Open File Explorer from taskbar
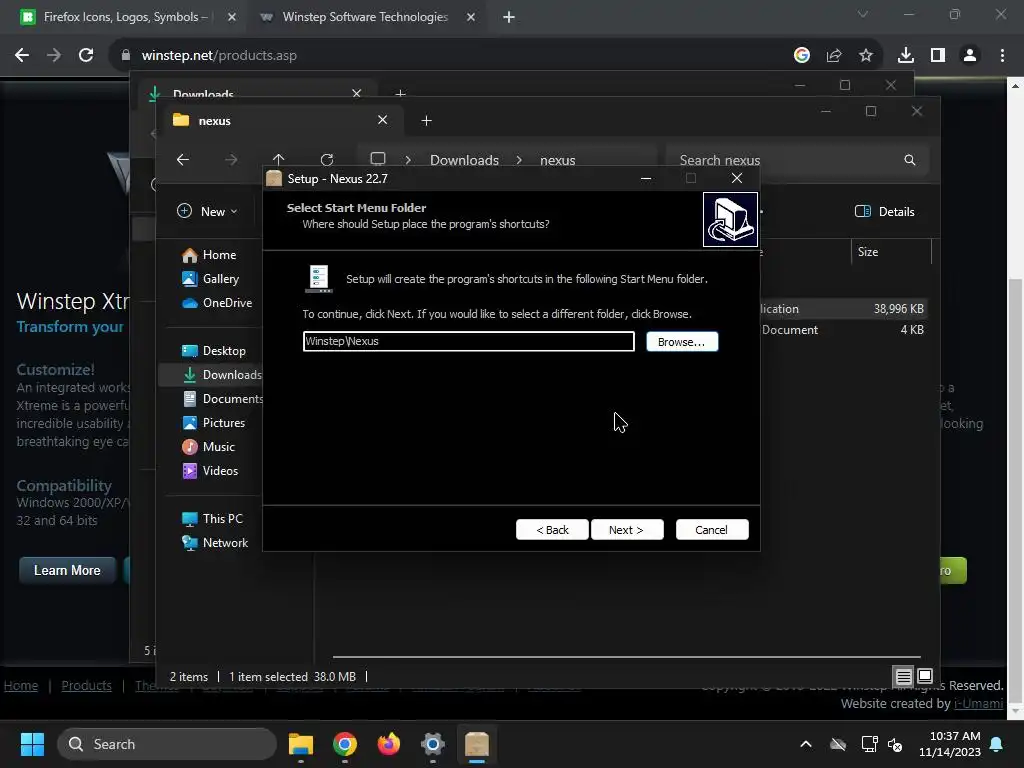This screenshot has width=1024, height=768. (301, 744)
